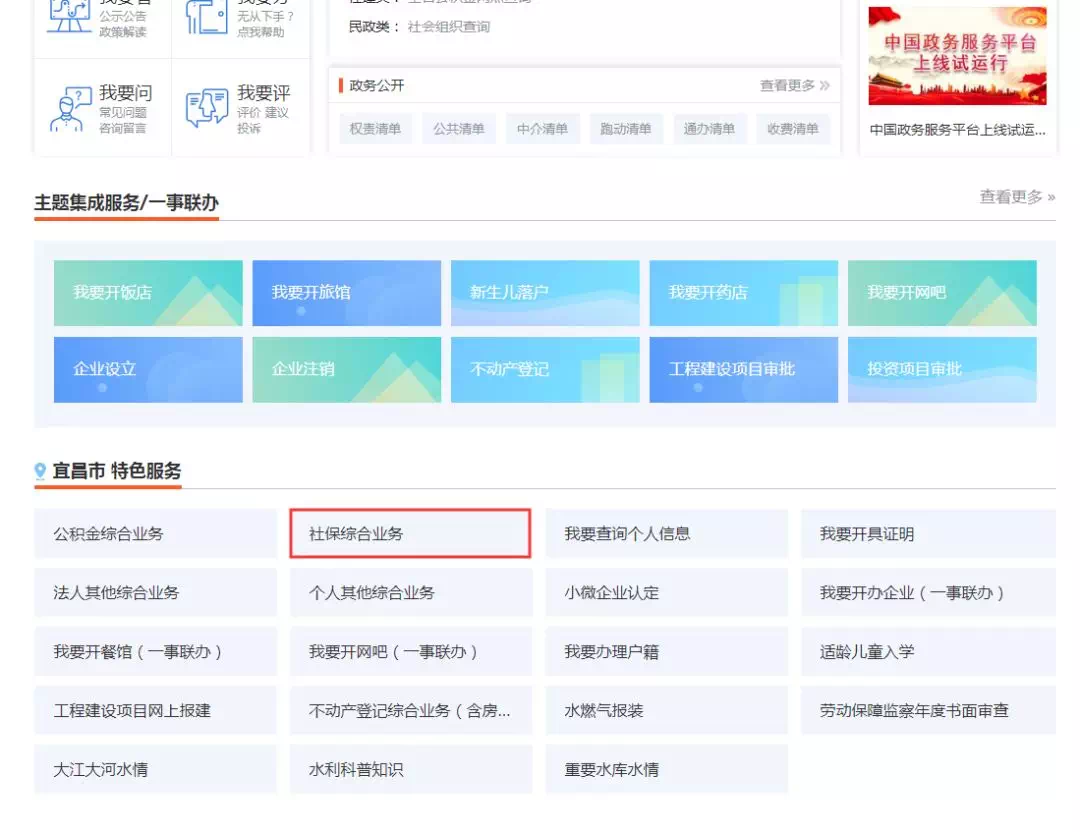Screen dimensions: 1080x832
Task: Open the 工程建设项目审批 tile
Action: (743, 369)
